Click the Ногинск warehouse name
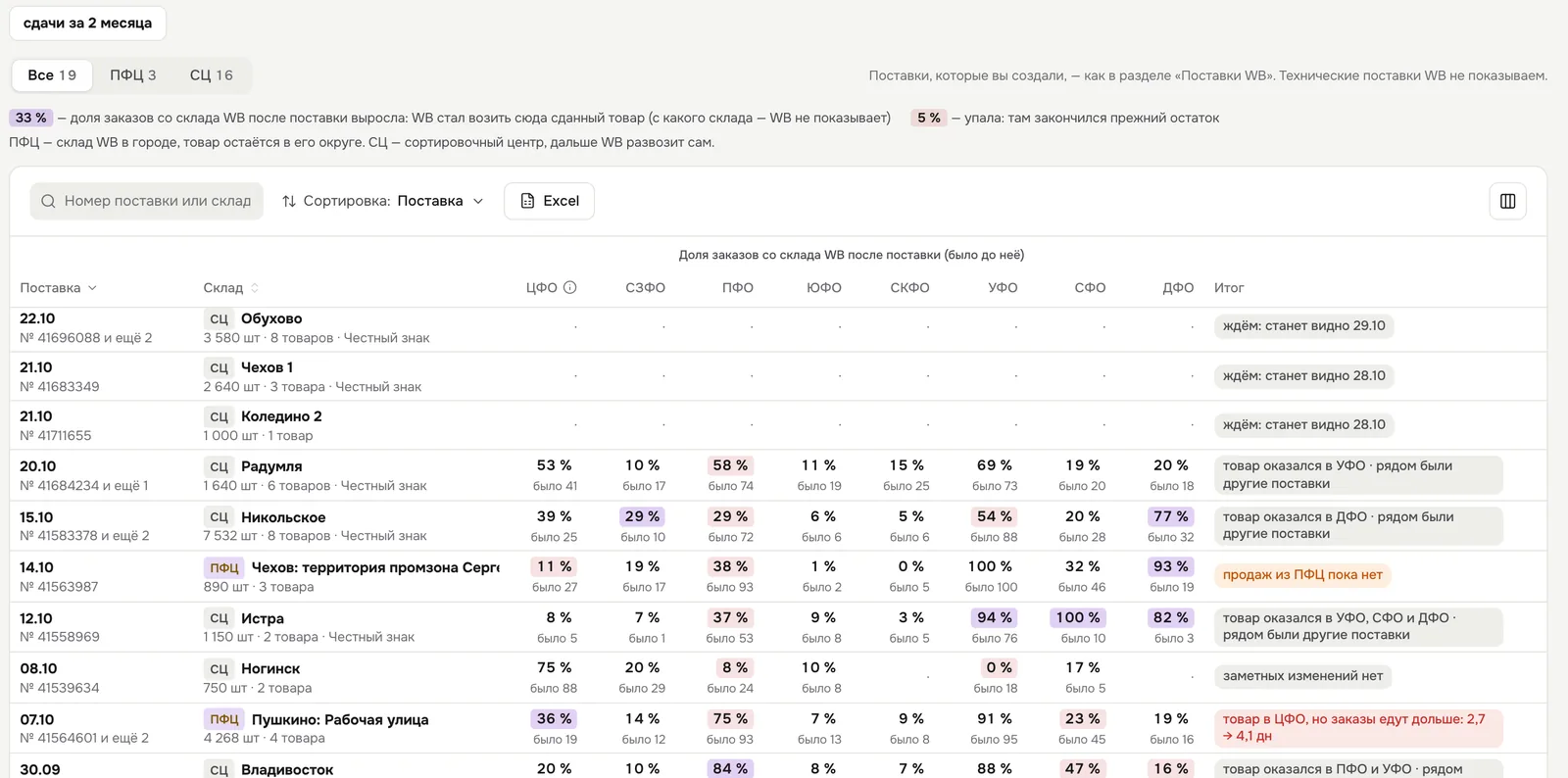 270,669
